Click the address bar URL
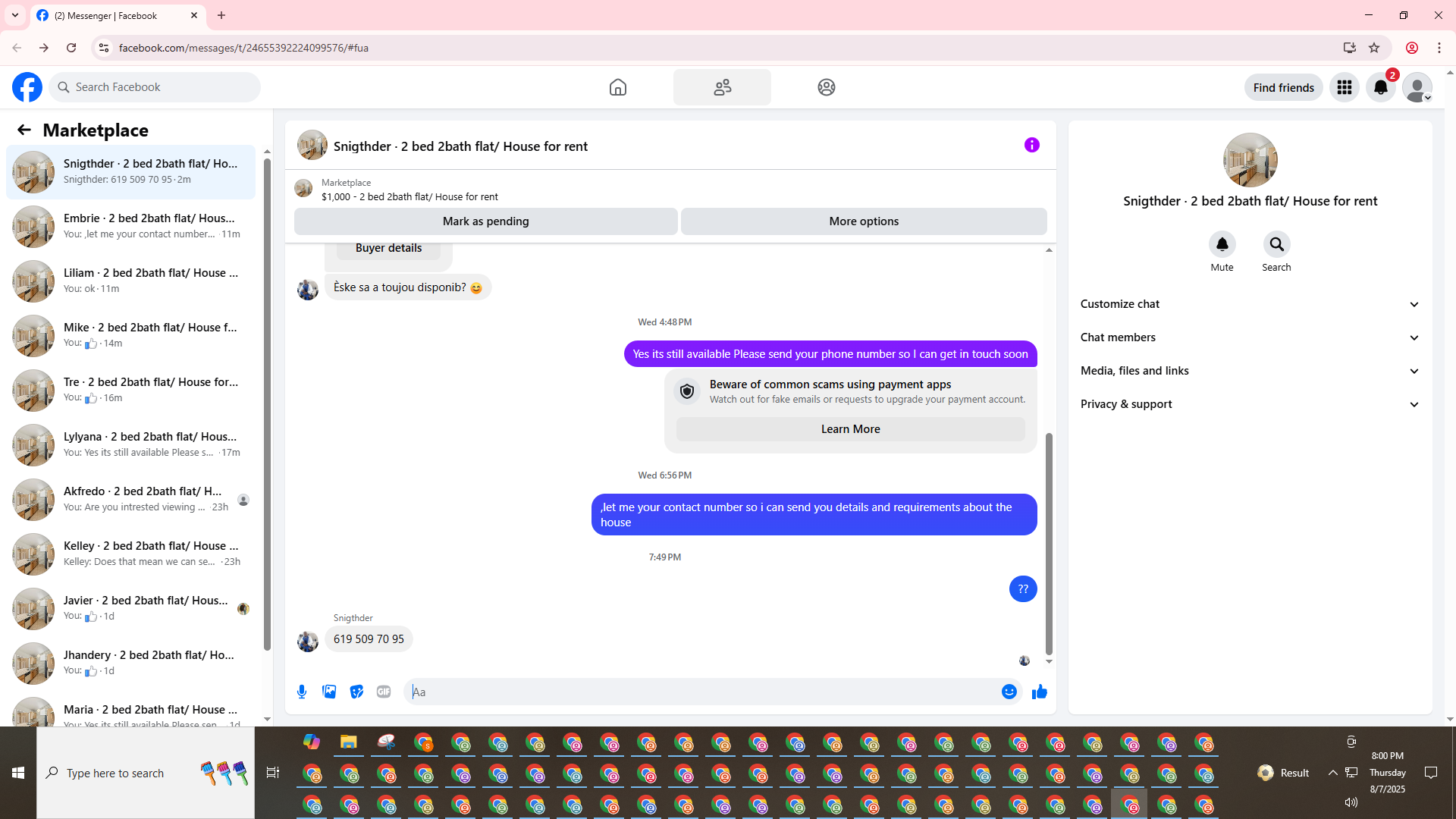Image resolution: width=1456 pixels, height=819 pixels. [243, 48]
